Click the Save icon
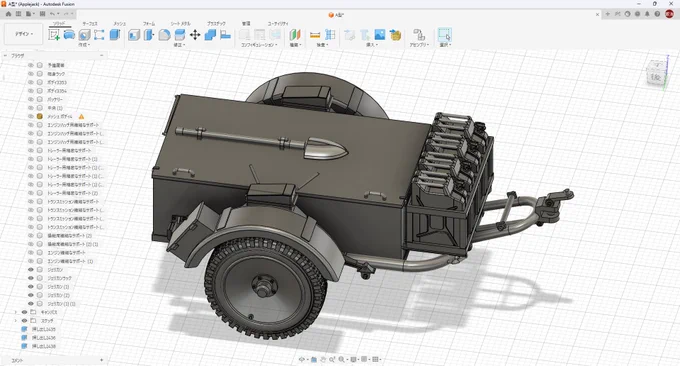 pyautogui.click(x=42, y=14)
